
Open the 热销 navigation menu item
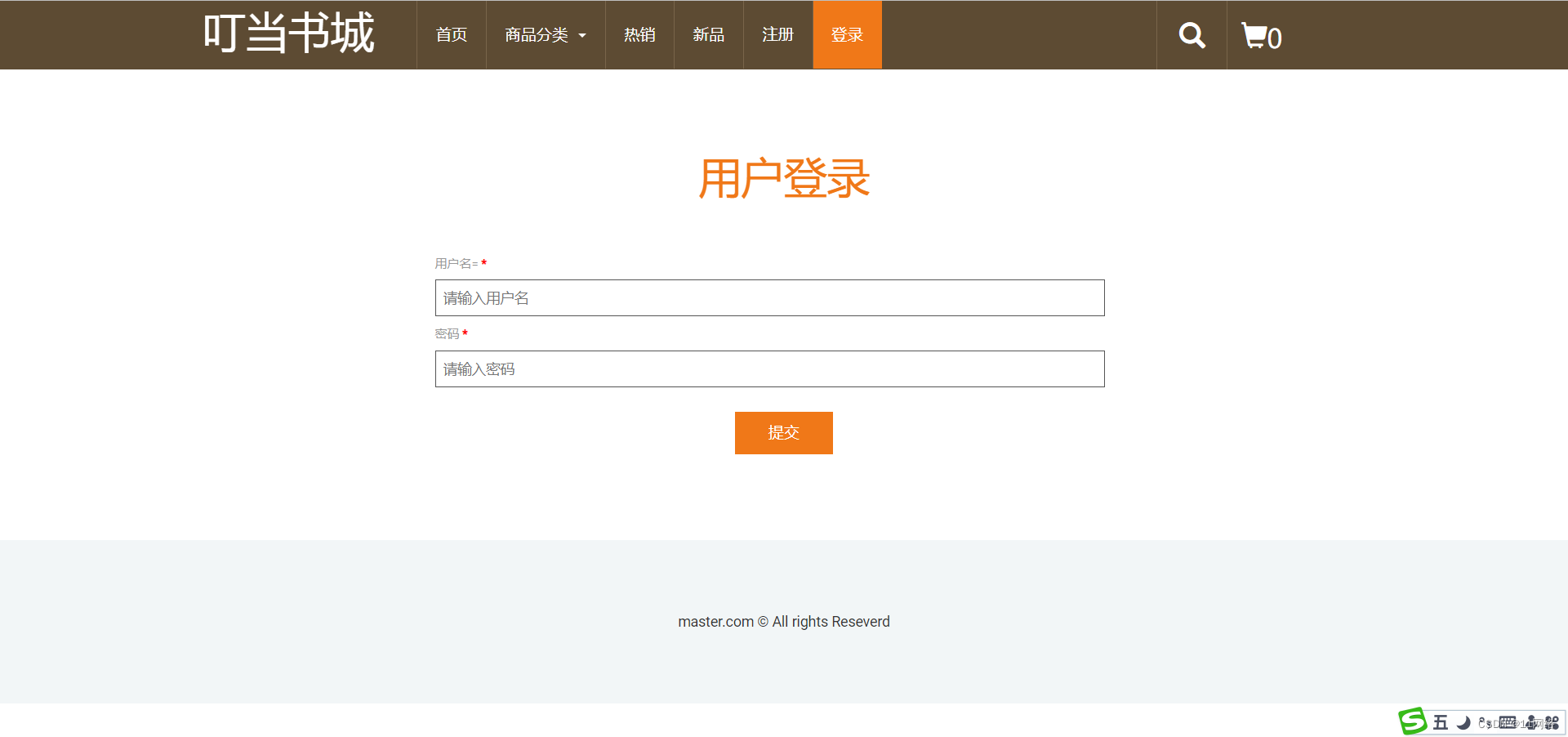point(639,34)
